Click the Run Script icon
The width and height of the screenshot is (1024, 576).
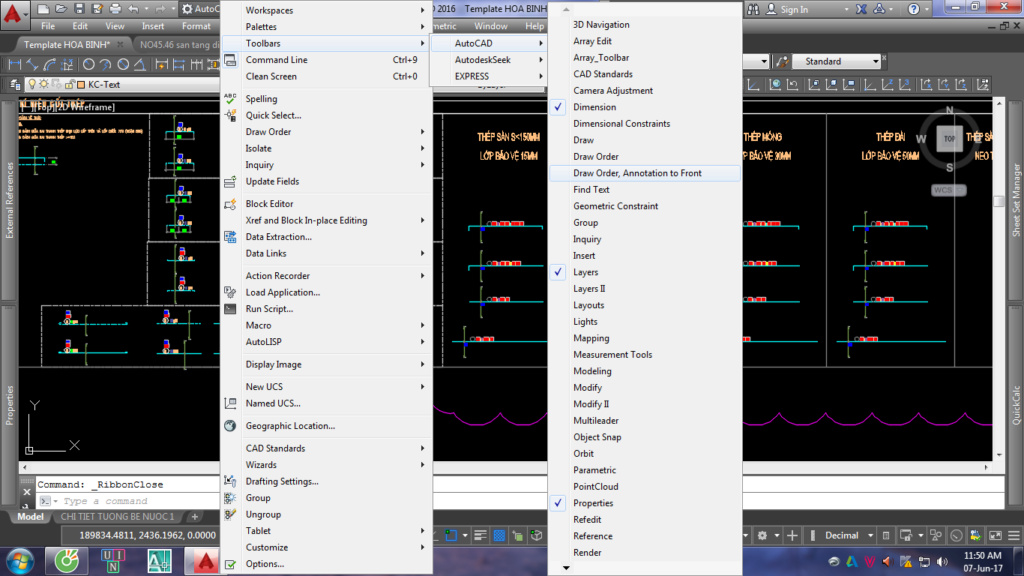(x=230, y=309)
